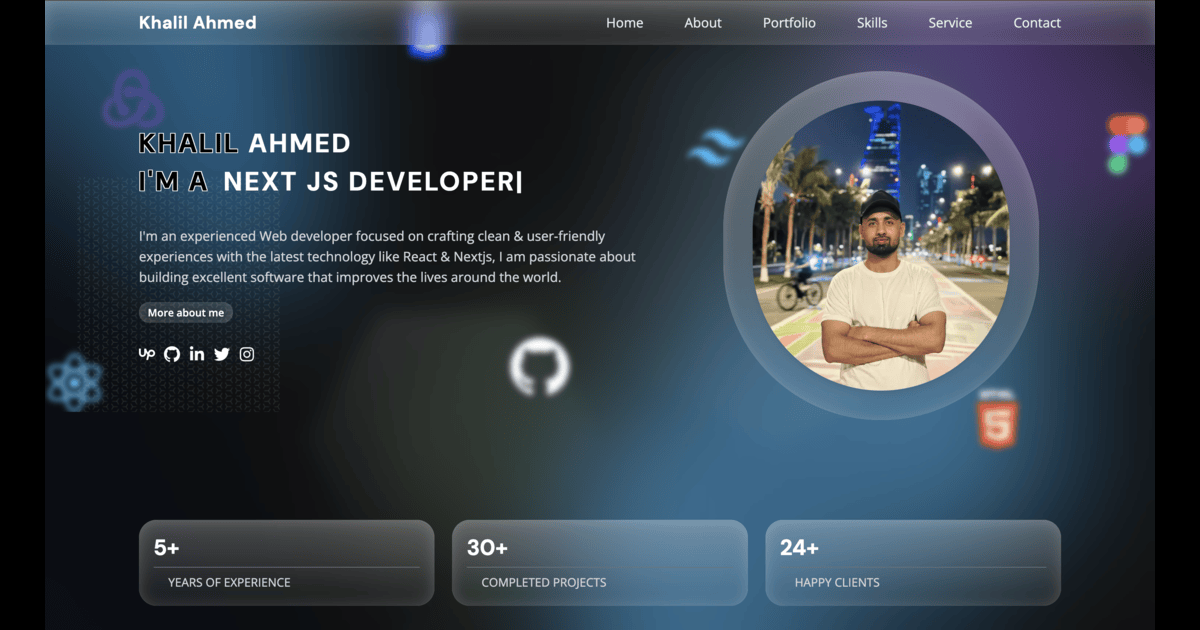The height and width of the screenshot is (630, 1200).
Task: Open the small GitHub social icon
Action: (172, 354)
